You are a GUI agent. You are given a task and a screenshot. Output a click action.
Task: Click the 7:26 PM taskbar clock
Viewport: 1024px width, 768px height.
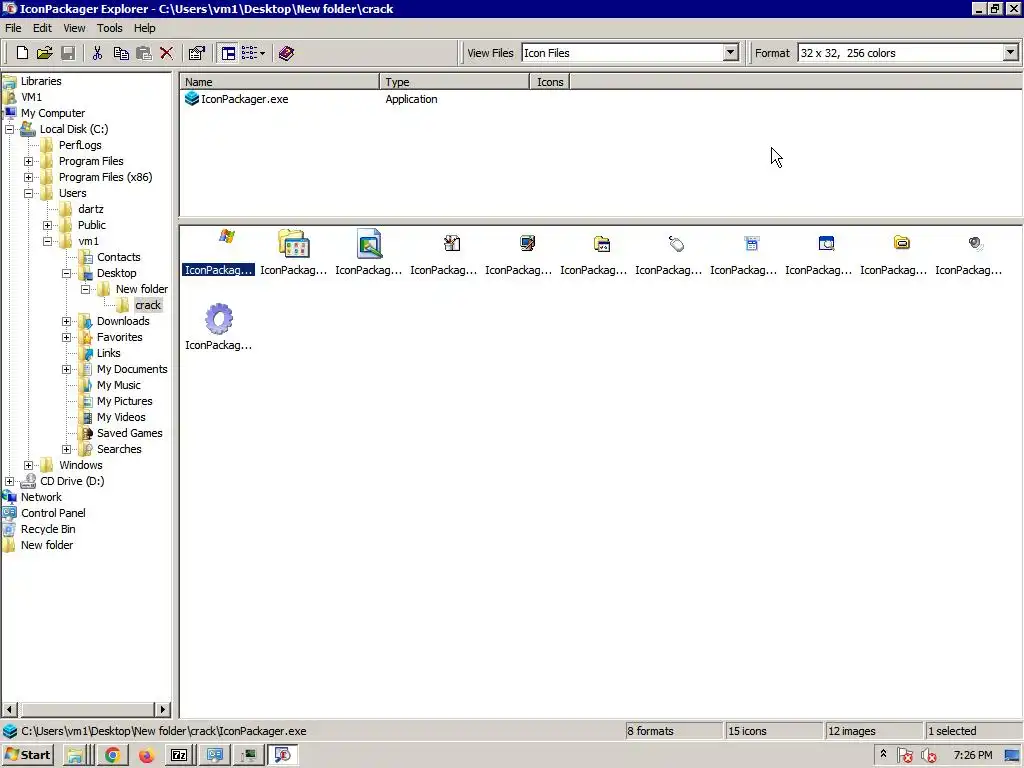pos(972,755)
